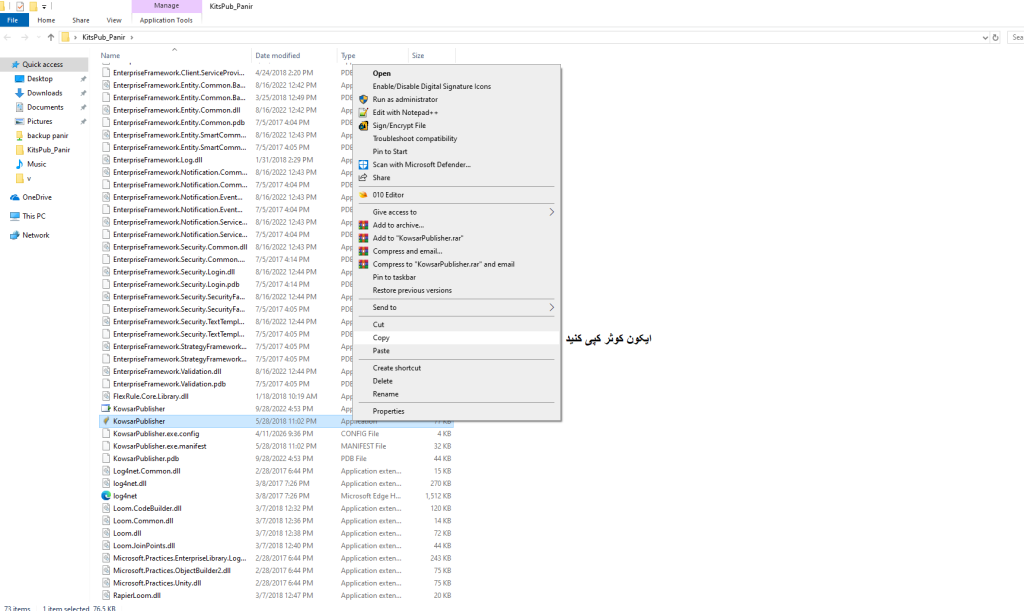Click the Microsoft Defender scan icon

point(363,164)
